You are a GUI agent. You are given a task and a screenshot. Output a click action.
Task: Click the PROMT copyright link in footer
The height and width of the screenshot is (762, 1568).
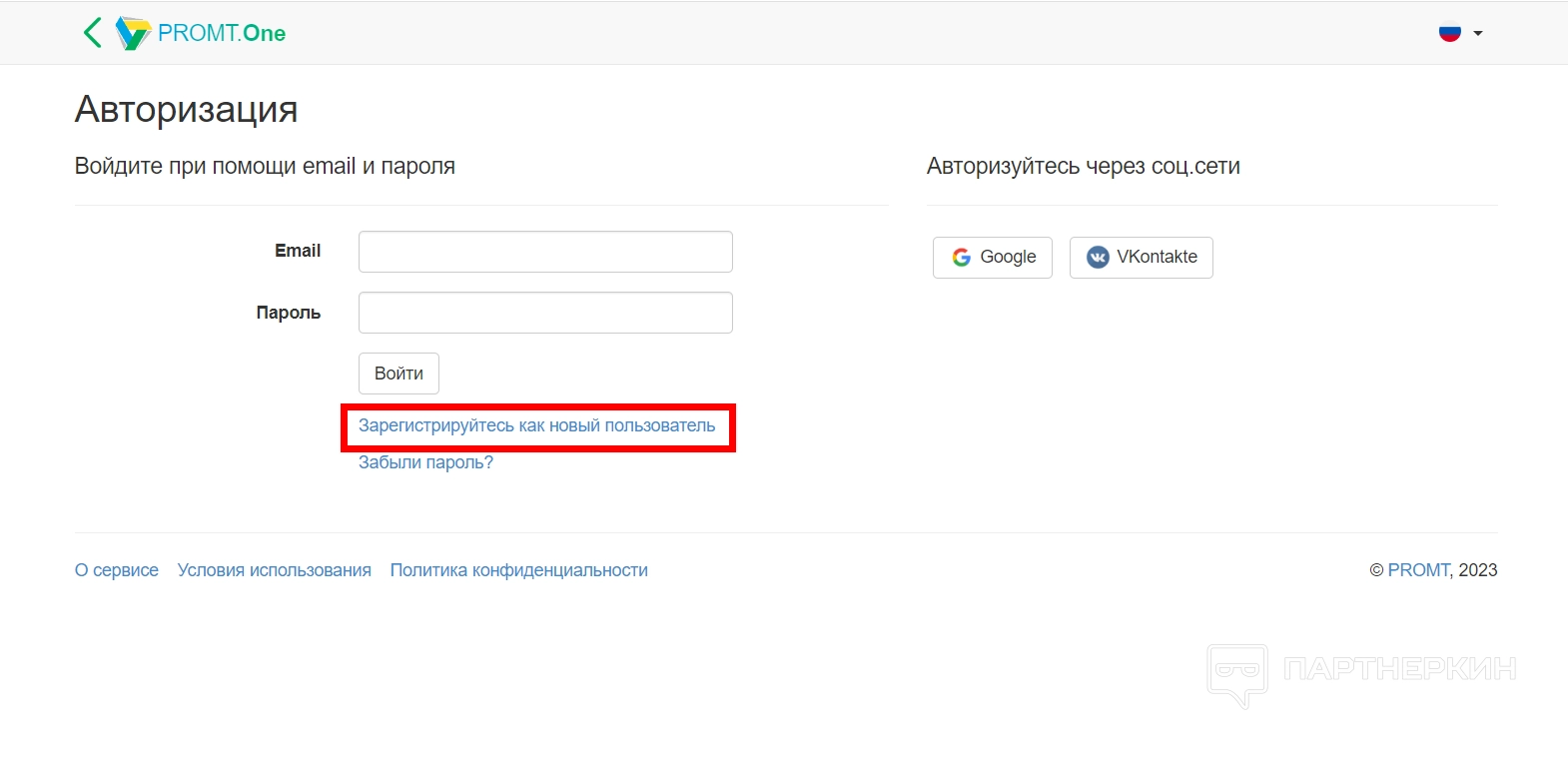(x=1417, y=570)
